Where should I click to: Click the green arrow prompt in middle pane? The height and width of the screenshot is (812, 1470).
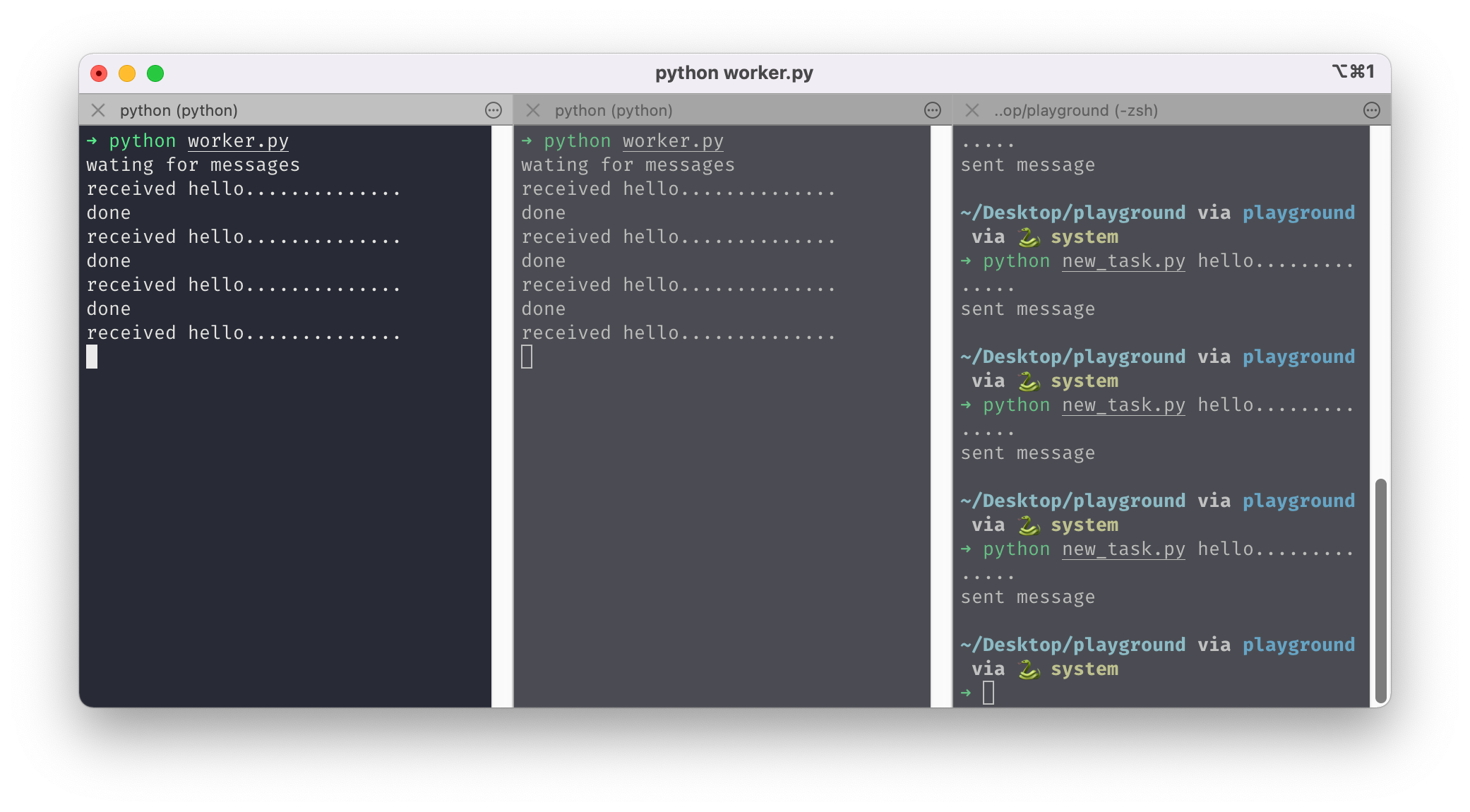click(x=527, y=141)
